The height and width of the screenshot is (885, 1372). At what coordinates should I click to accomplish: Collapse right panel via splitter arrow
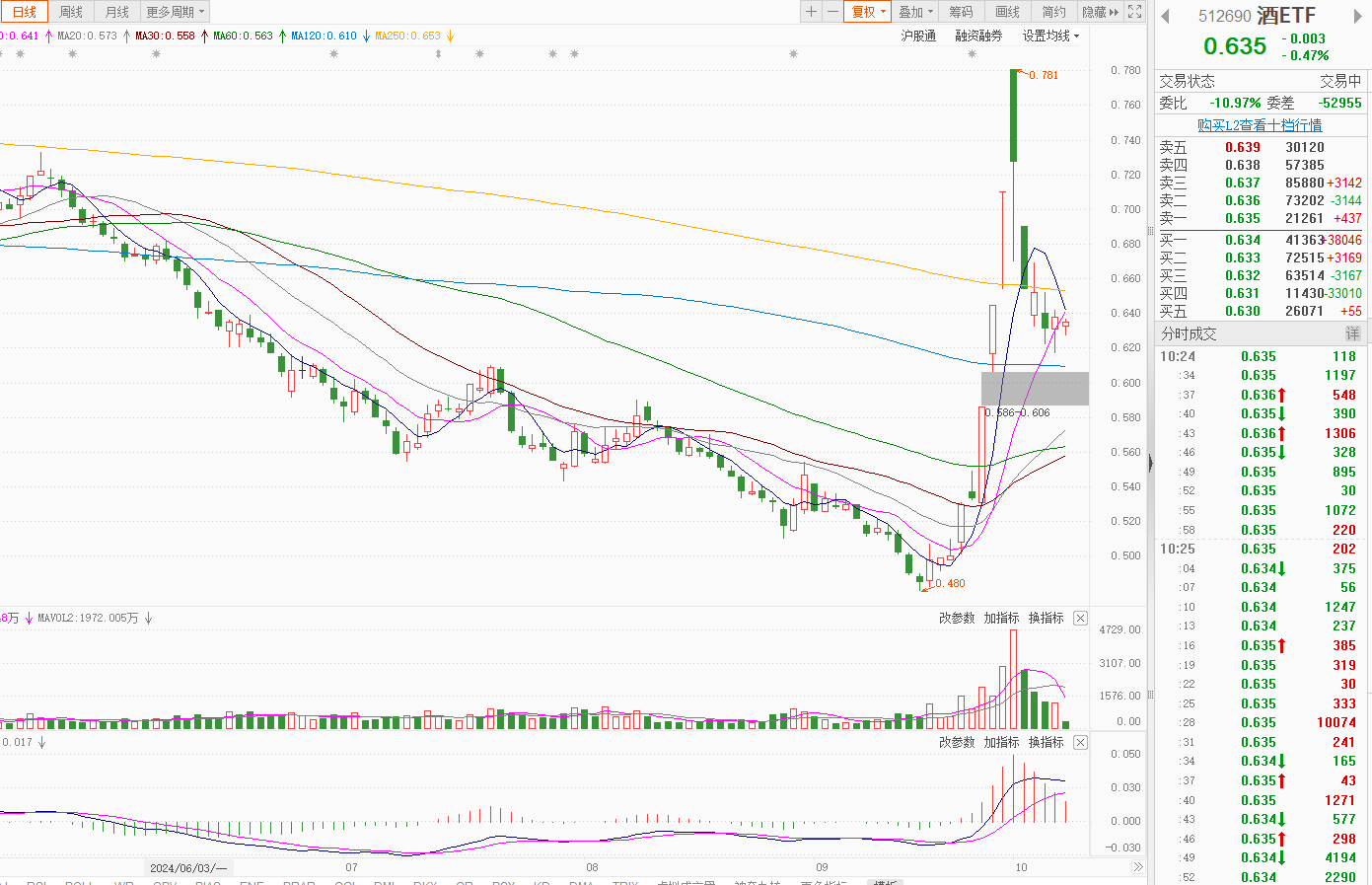pos(1150,462)
